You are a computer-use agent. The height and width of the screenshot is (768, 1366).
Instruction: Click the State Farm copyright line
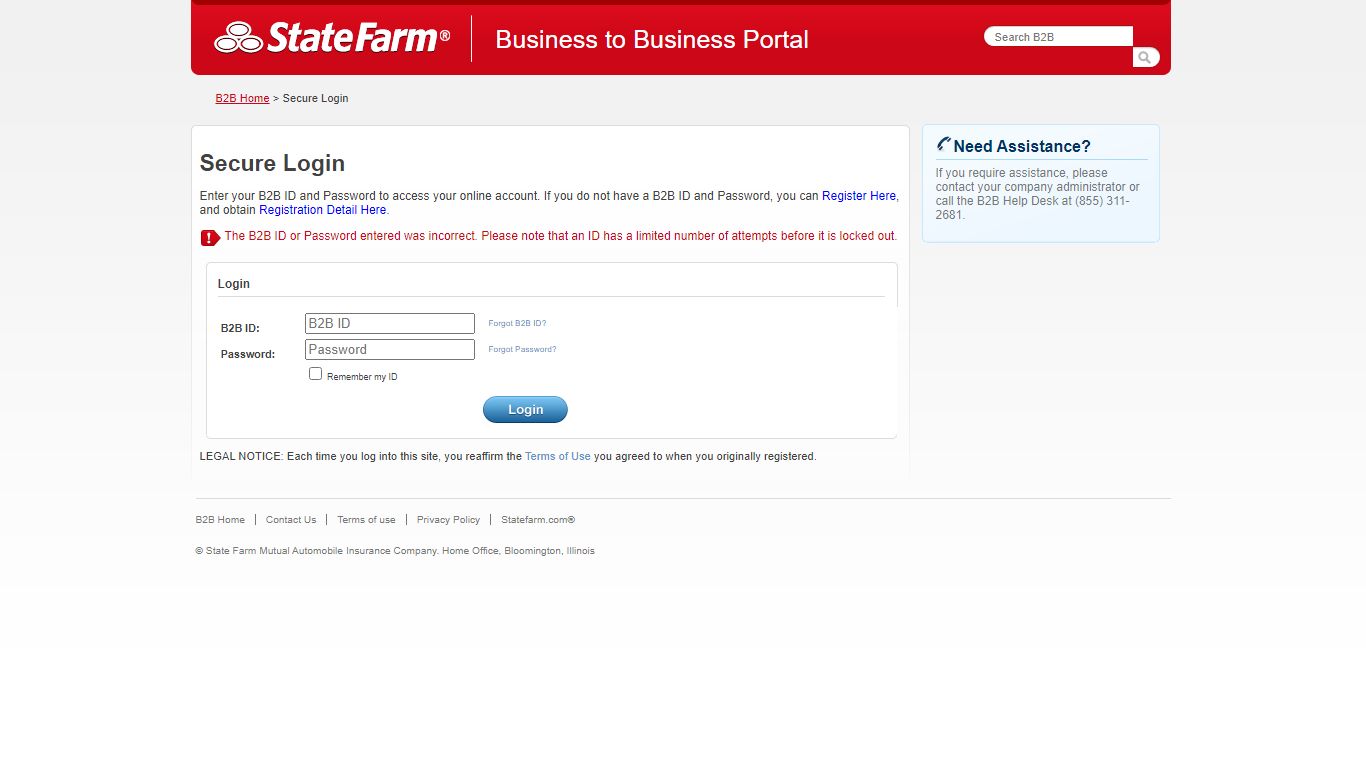coord(395,551)
